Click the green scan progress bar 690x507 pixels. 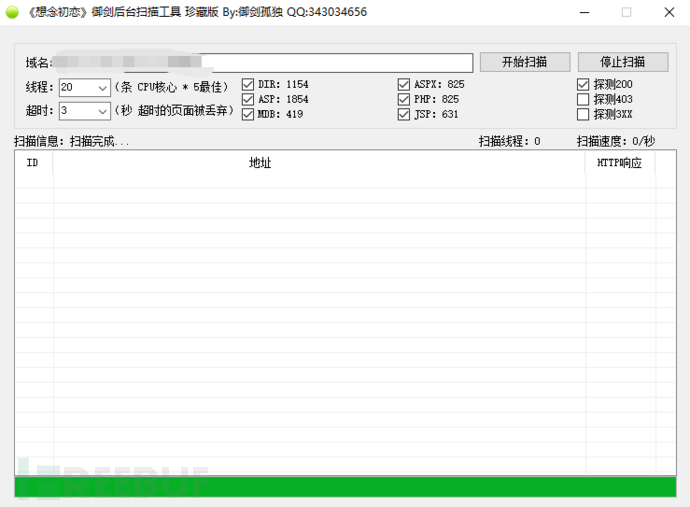pyautogui.click(x=345, y=487)
